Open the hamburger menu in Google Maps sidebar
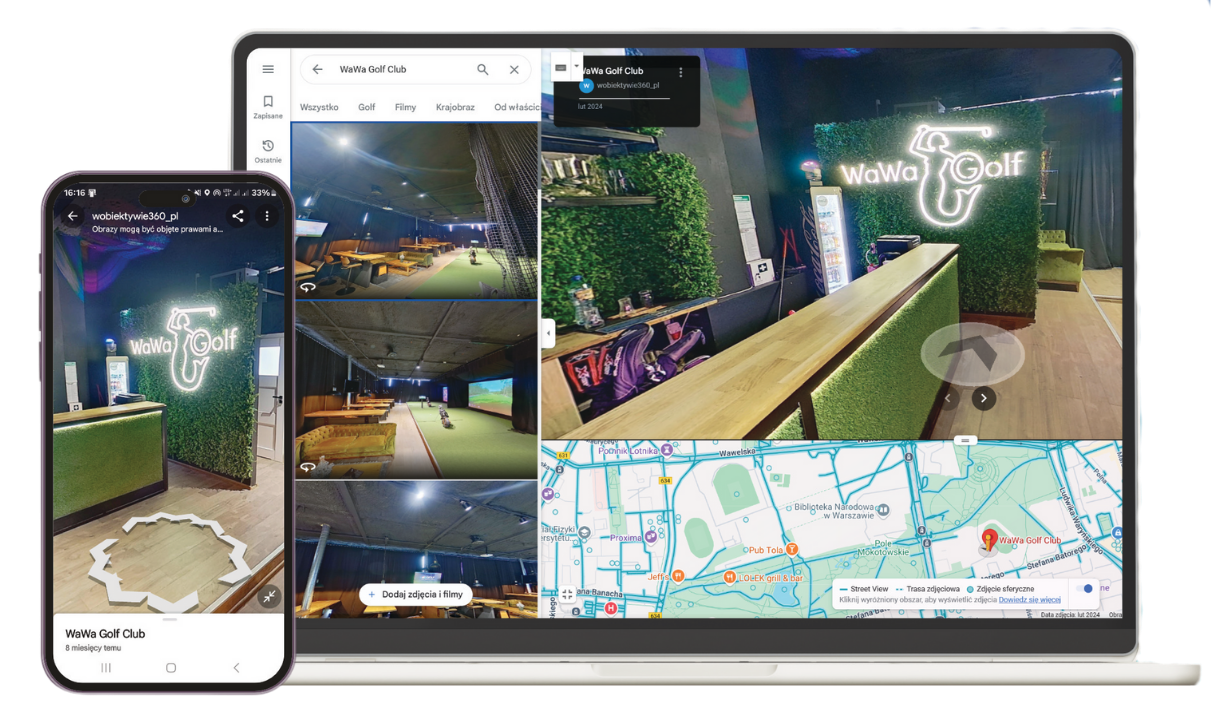This screenshot has width=1212, height=705. tap(268, 69)
